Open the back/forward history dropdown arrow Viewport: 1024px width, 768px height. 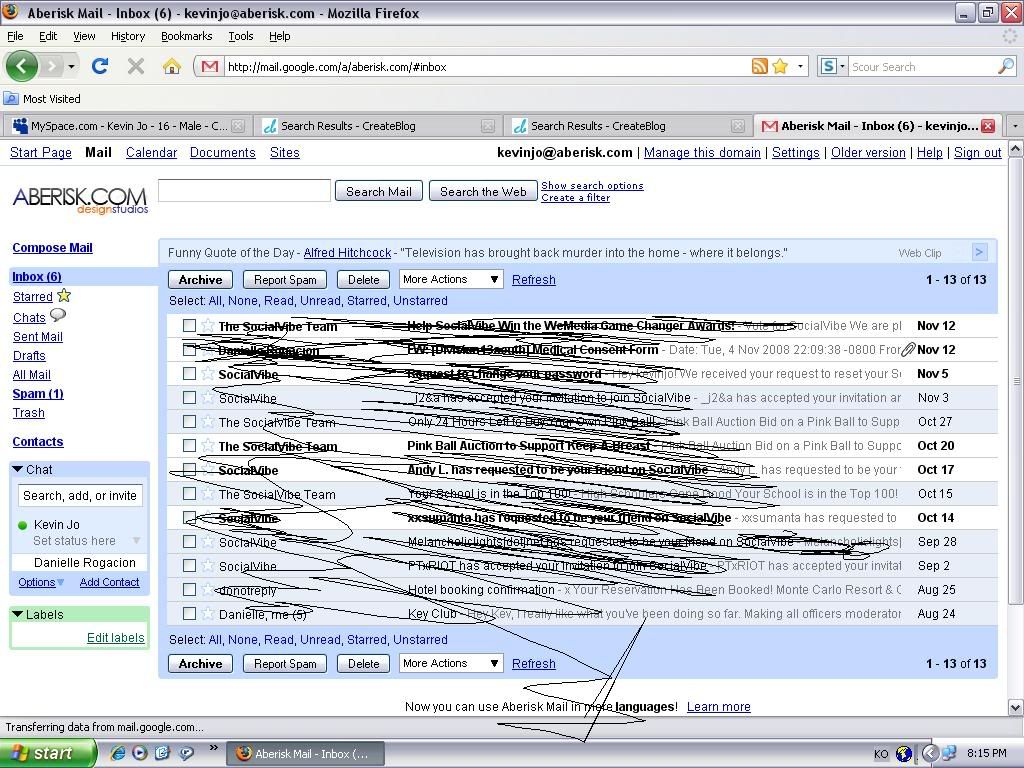[x=71, y=66]
